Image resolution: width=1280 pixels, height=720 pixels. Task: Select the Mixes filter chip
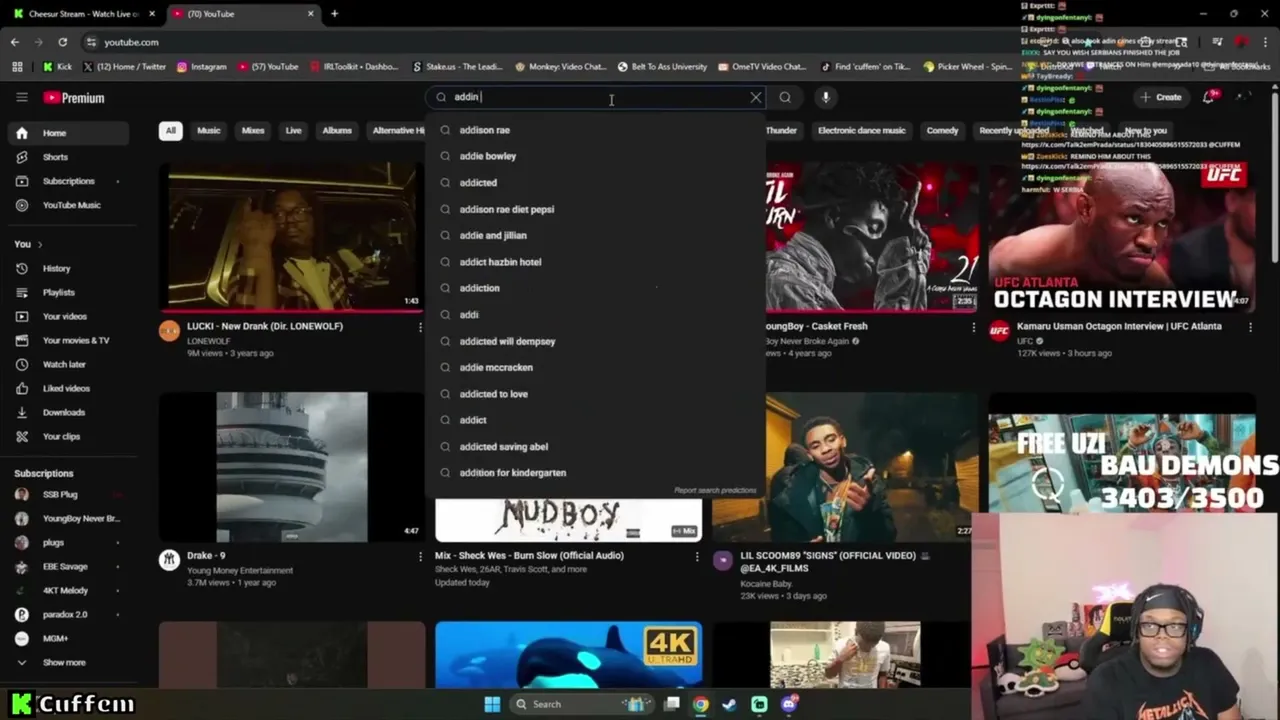[x=253, y=130]
